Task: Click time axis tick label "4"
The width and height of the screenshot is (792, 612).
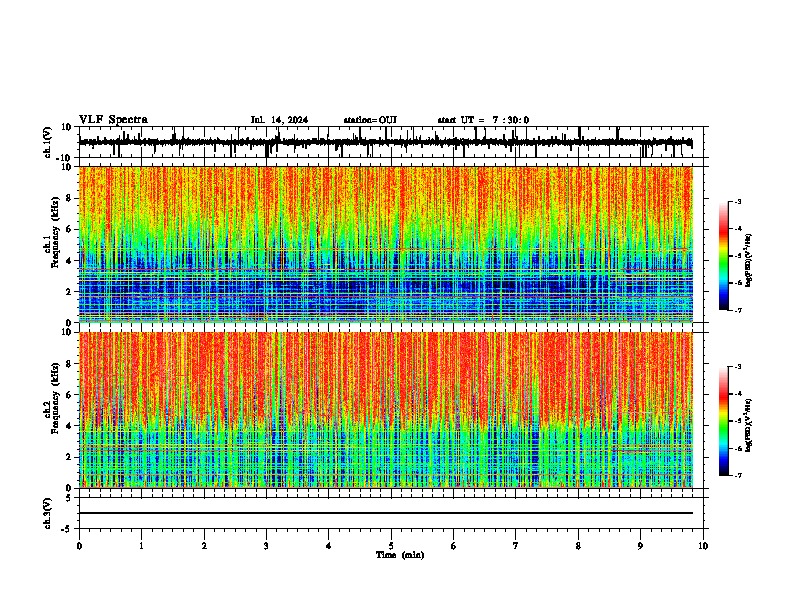Action: 329,546
